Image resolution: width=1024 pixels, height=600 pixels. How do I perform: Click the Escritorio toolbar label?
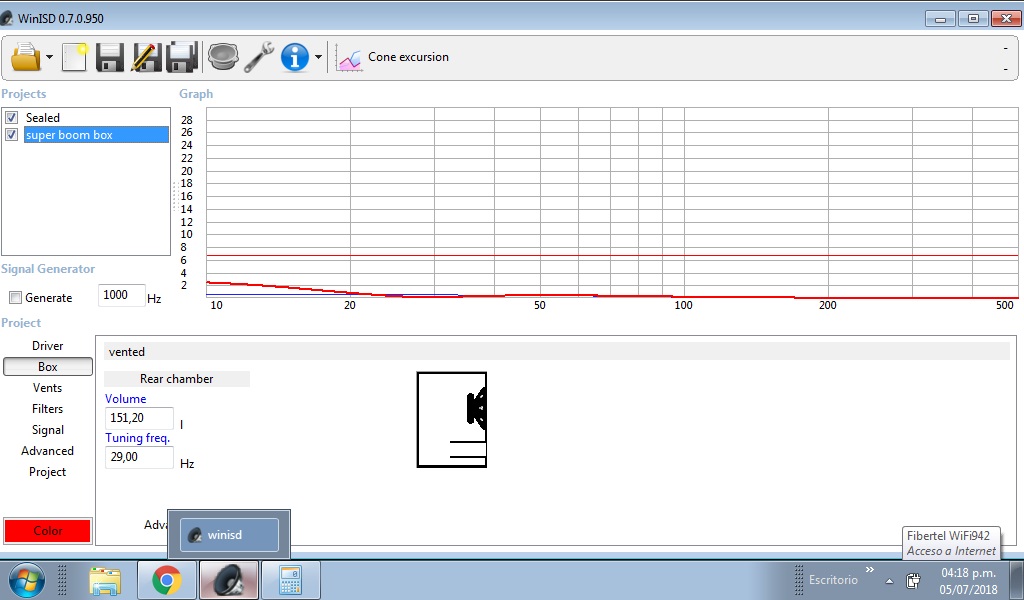833,580
